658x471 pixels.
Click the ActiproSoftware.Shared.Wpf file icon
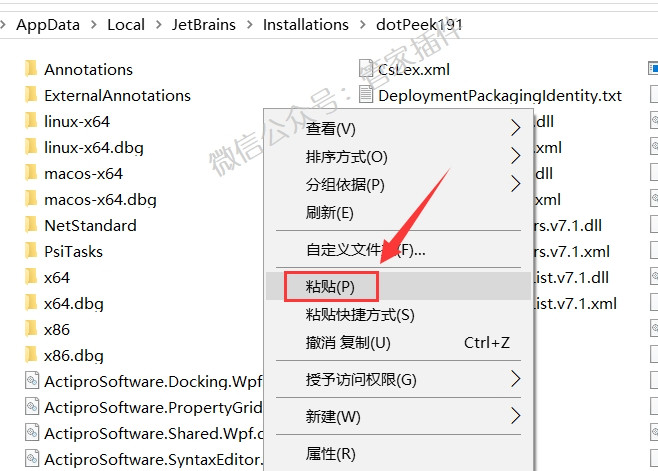pos(32,433)
